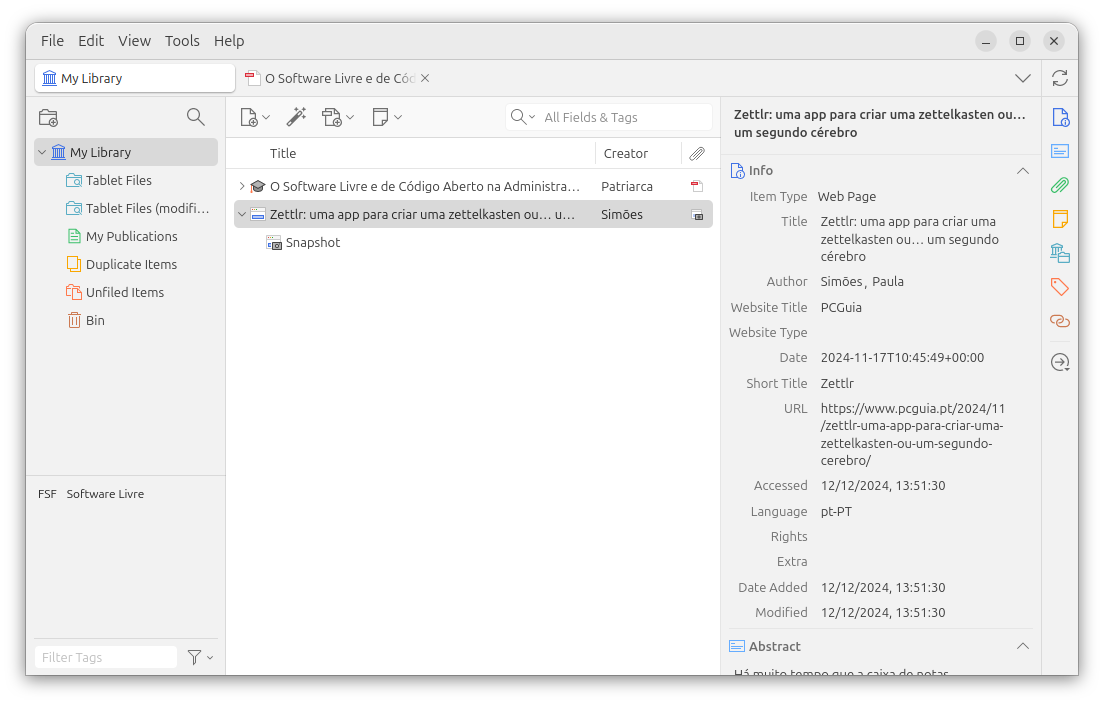Collapse the Abstract section chevron
The width and height of the screenshot is (1104, 704).
1023,646
